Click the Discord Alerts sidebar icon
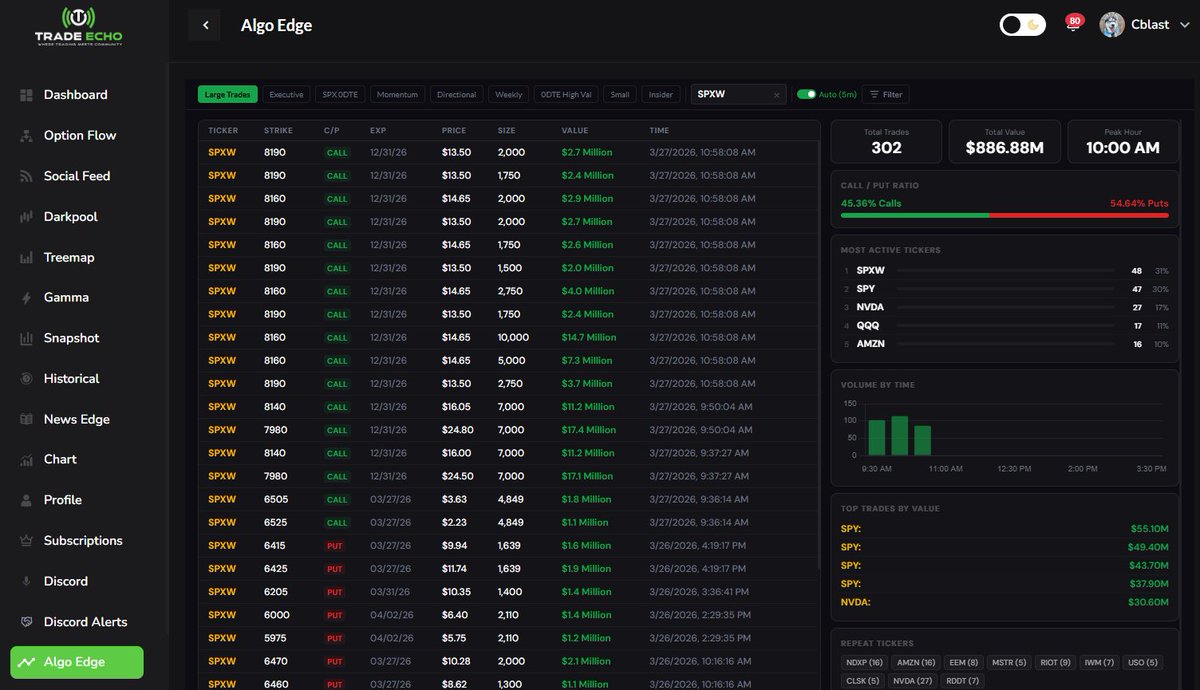This screenshot has width=1200, height=690. 26,622
